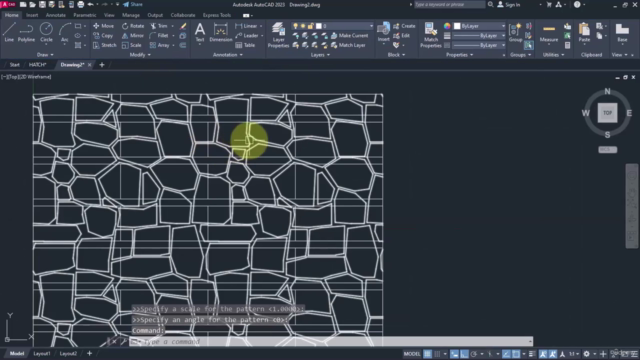
Task: Expand the Layers panel
Action: point(320,55)
